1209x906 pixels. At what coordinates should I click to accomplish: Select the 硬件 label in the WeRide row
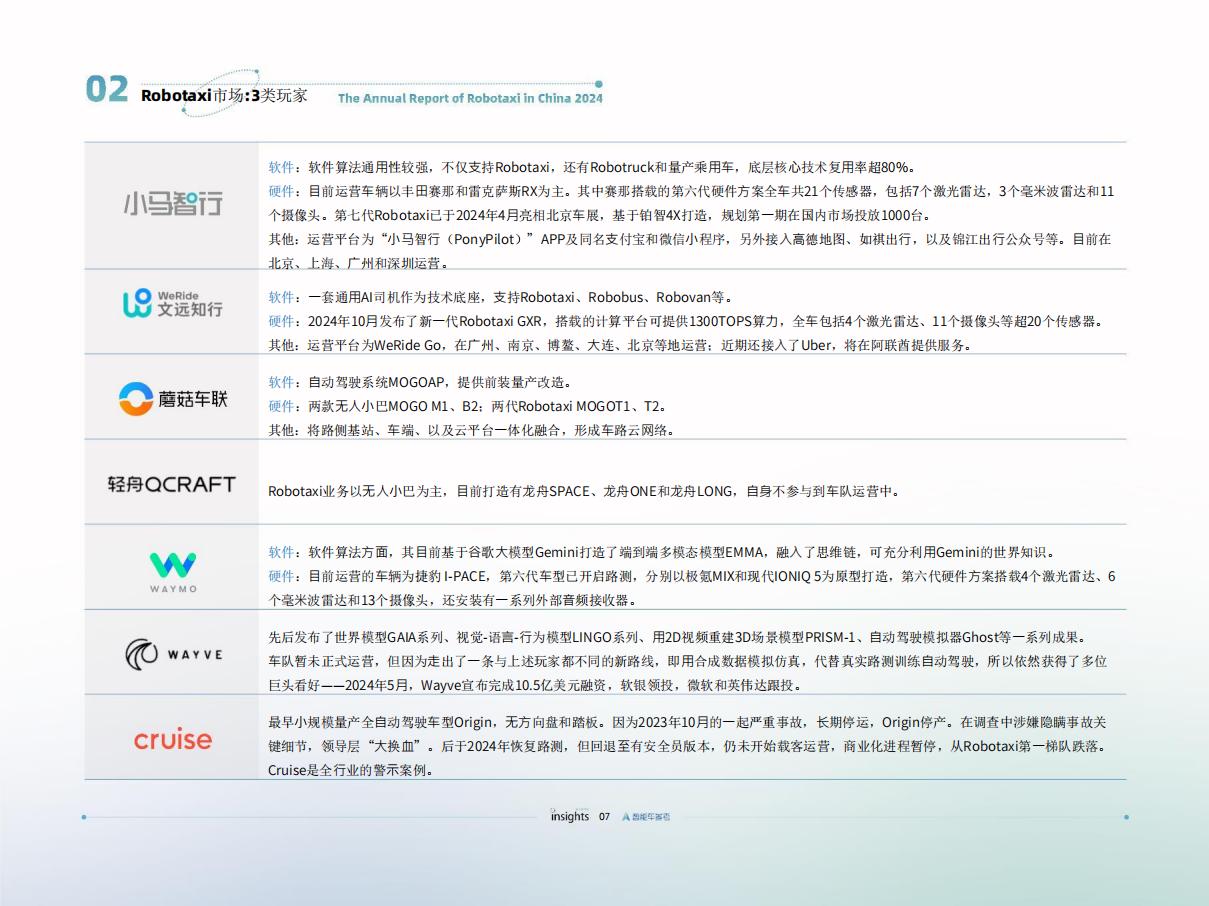pyautogui.click(x=281, y=321)
